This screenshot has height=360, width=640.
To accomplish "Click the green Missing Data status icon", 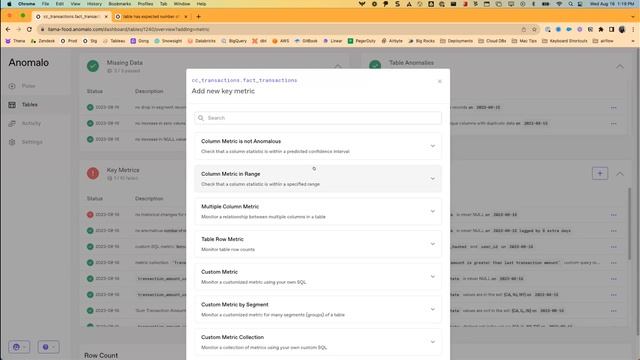I will pos(93,66).
